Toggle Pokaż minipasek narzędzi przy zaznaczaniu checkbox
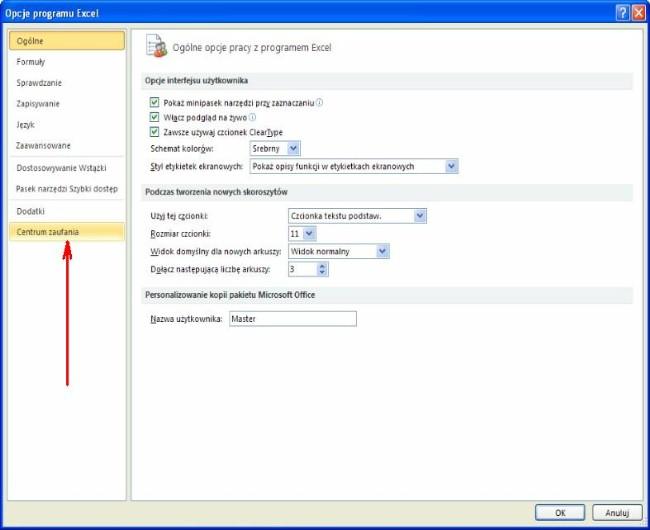This screenshot has width=650, height=530. (154, 102)
